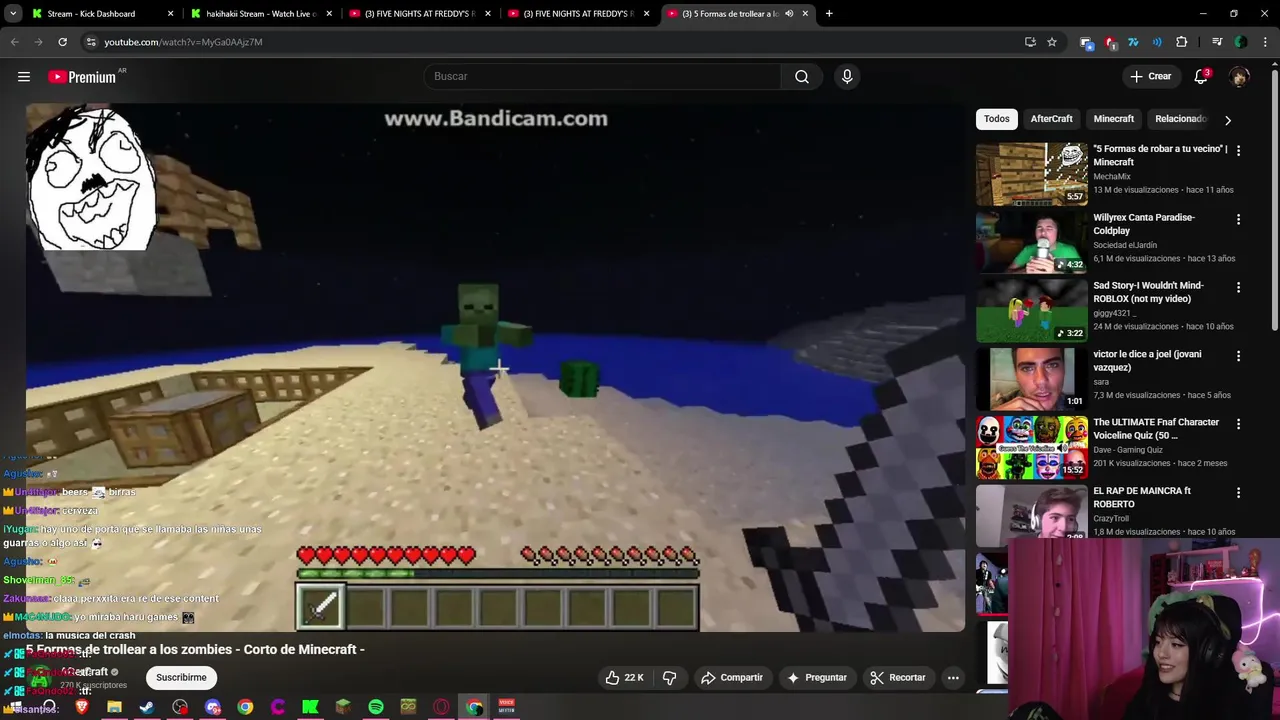The height and width of the screenshot is (720, 1280).
Task: Click the Minecraft video player area
Action: [x=496, y=367]
